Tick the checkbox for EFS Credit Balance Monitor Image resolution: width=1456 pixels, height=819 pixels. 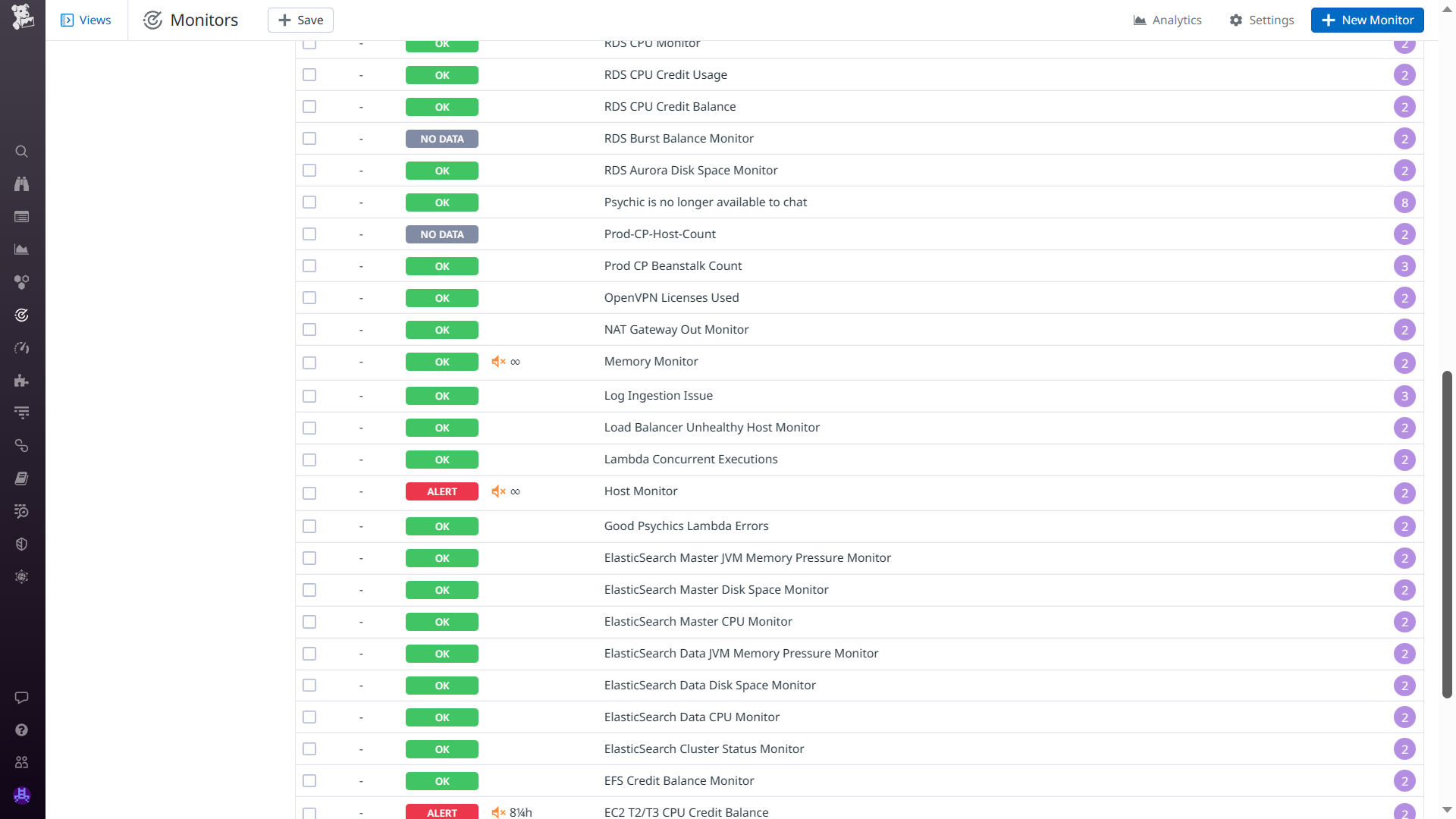click(309, 781)
